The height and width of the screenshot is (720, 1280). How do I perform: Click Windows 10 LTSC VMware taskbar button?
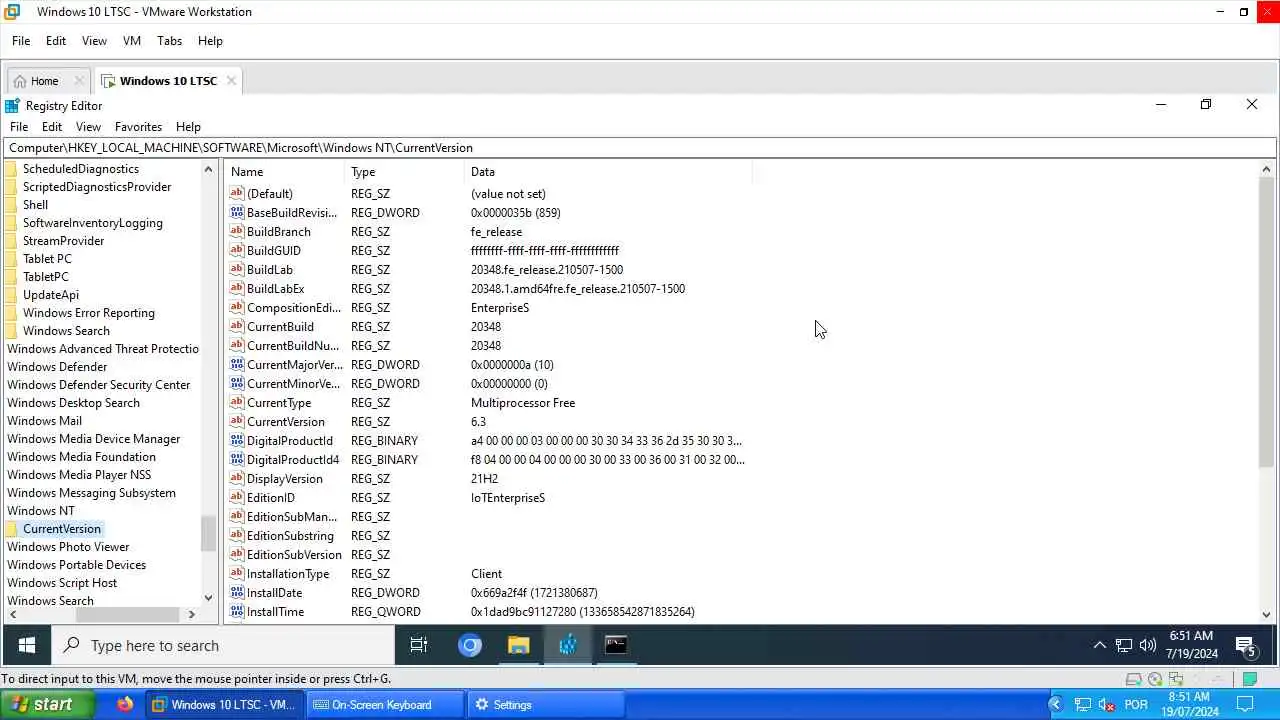(x=225, y=705)
